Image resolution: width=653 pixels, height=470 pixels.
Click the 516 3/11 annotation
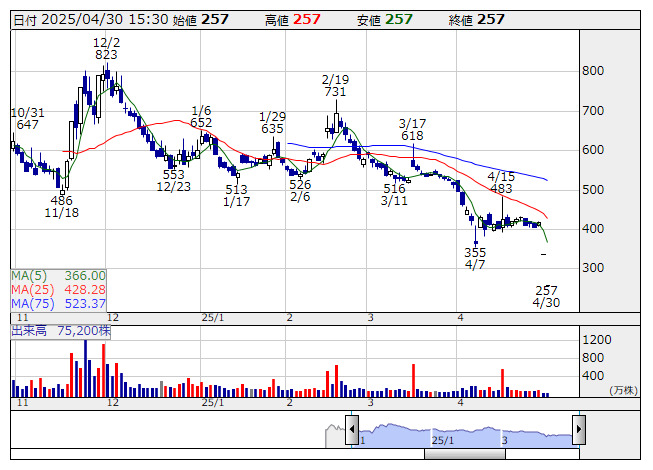click(x=394, y=194)
